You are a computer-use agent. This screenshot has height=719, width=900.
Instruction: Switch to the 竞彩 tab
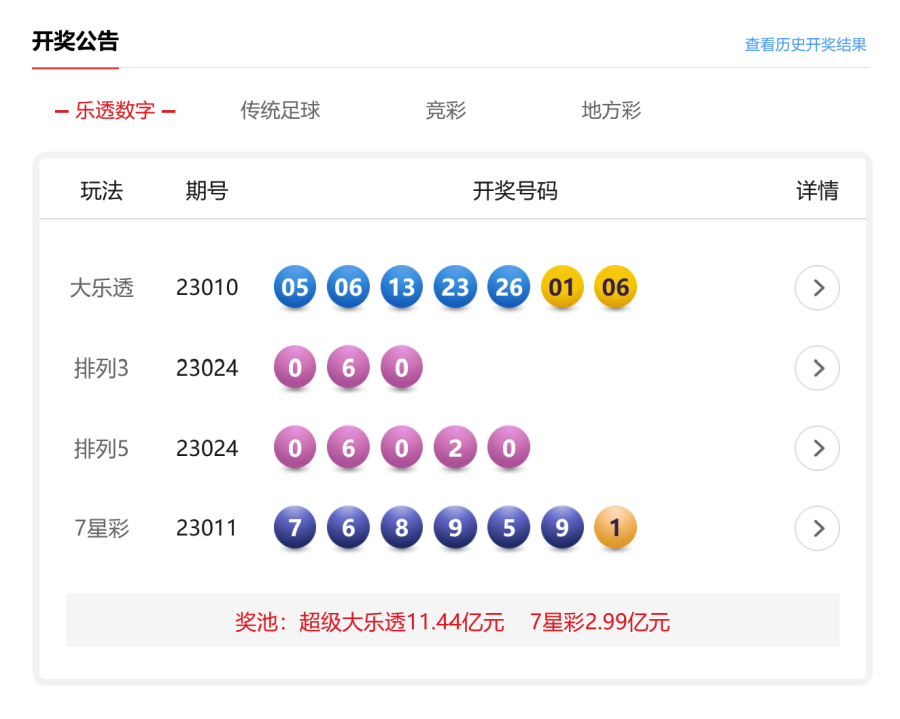446,111
